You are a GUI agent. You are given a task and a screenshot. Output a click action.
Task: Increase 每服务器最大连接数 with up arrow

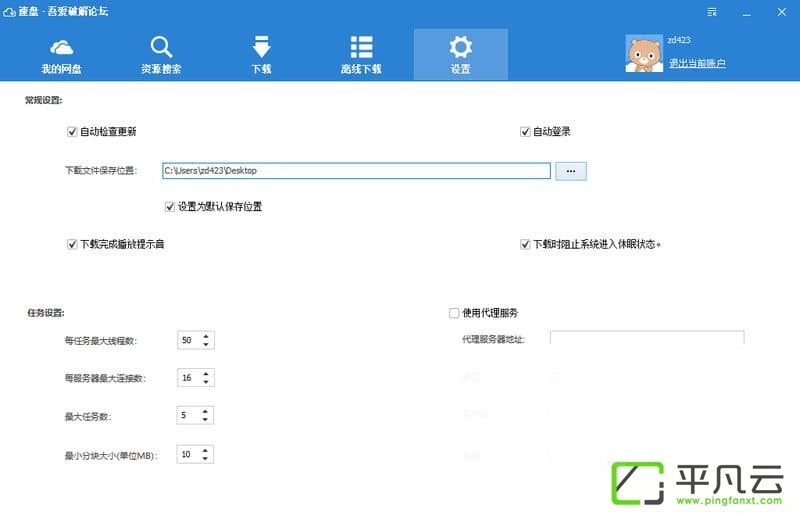coord(206,374)
